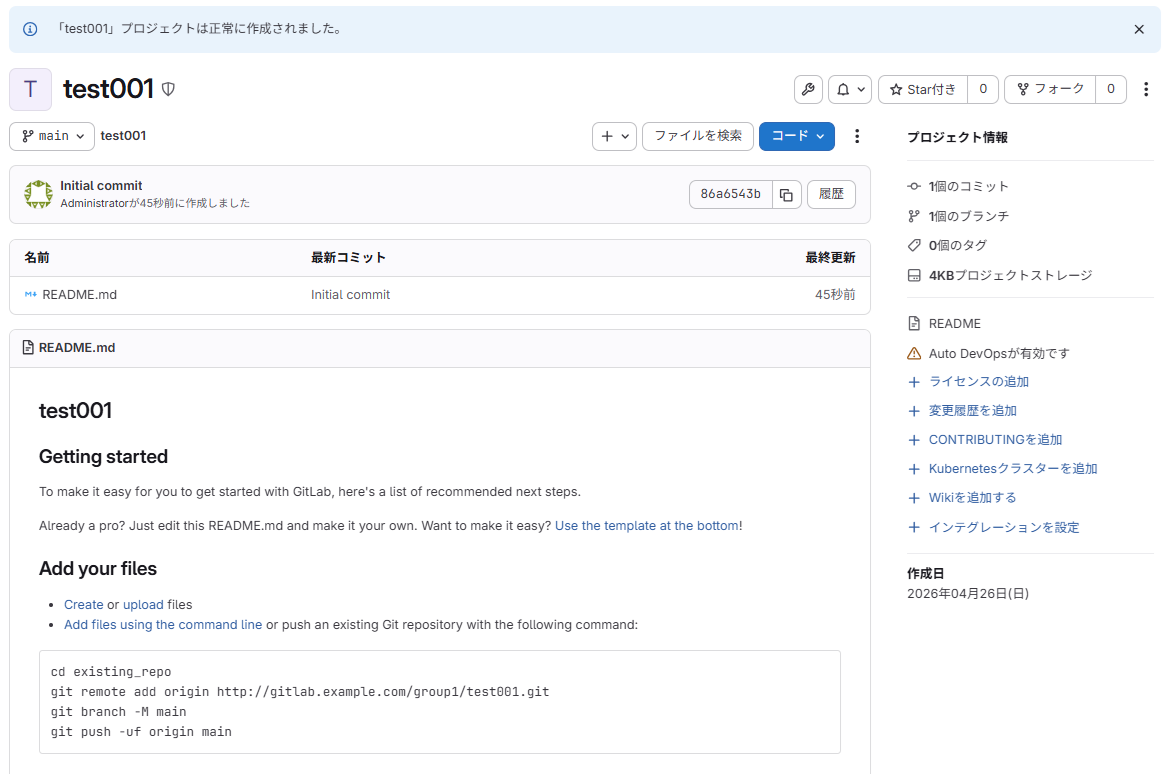Screen dimensions: 1176x774
Task: Click Add Kubernetes cluster link
Action: (x=1012, y=469)
